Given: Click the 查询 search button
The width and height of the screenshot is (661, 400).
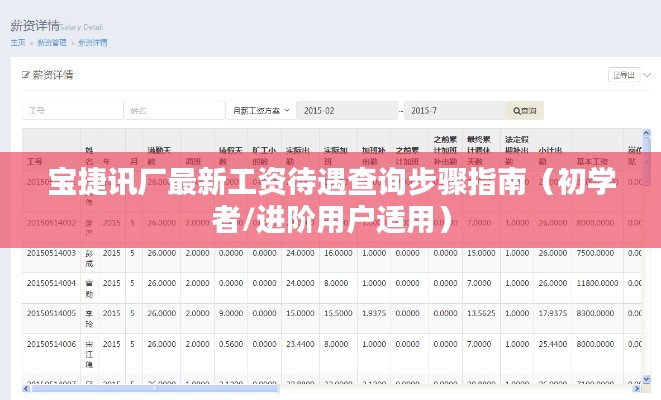Looking at the screenshot, I should point(524,110).
